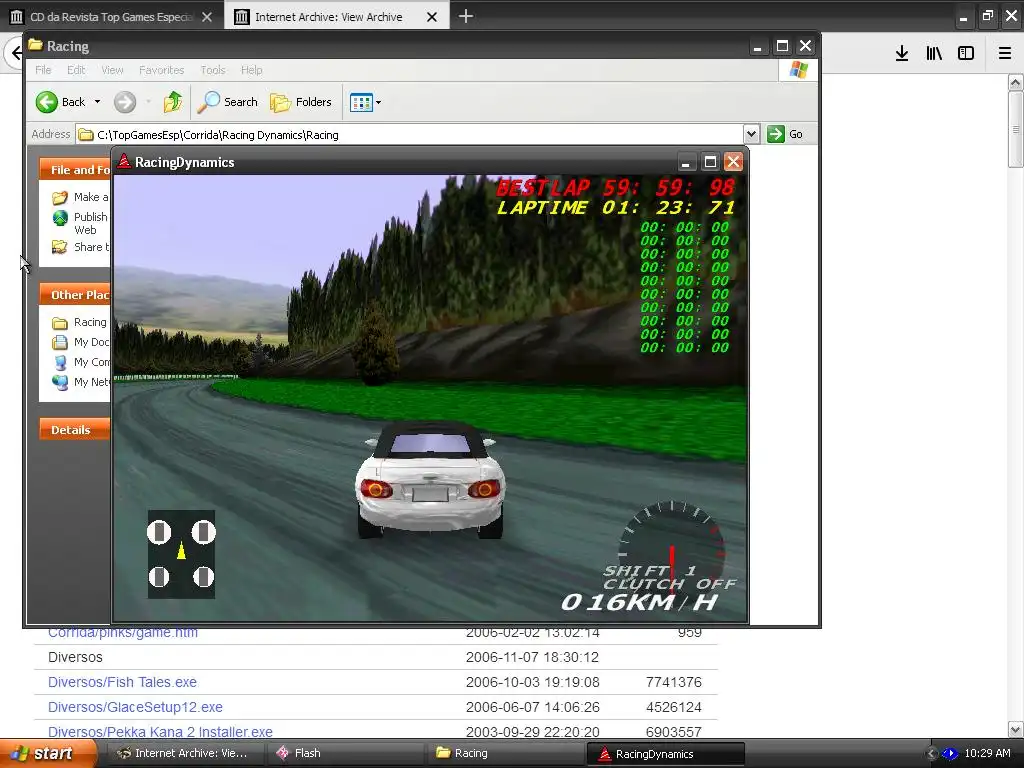The width and height of the screenshot is (1024, 768).
Task: Switch to Internet Archive: View Archive tab
Action: tap(328, 17)
